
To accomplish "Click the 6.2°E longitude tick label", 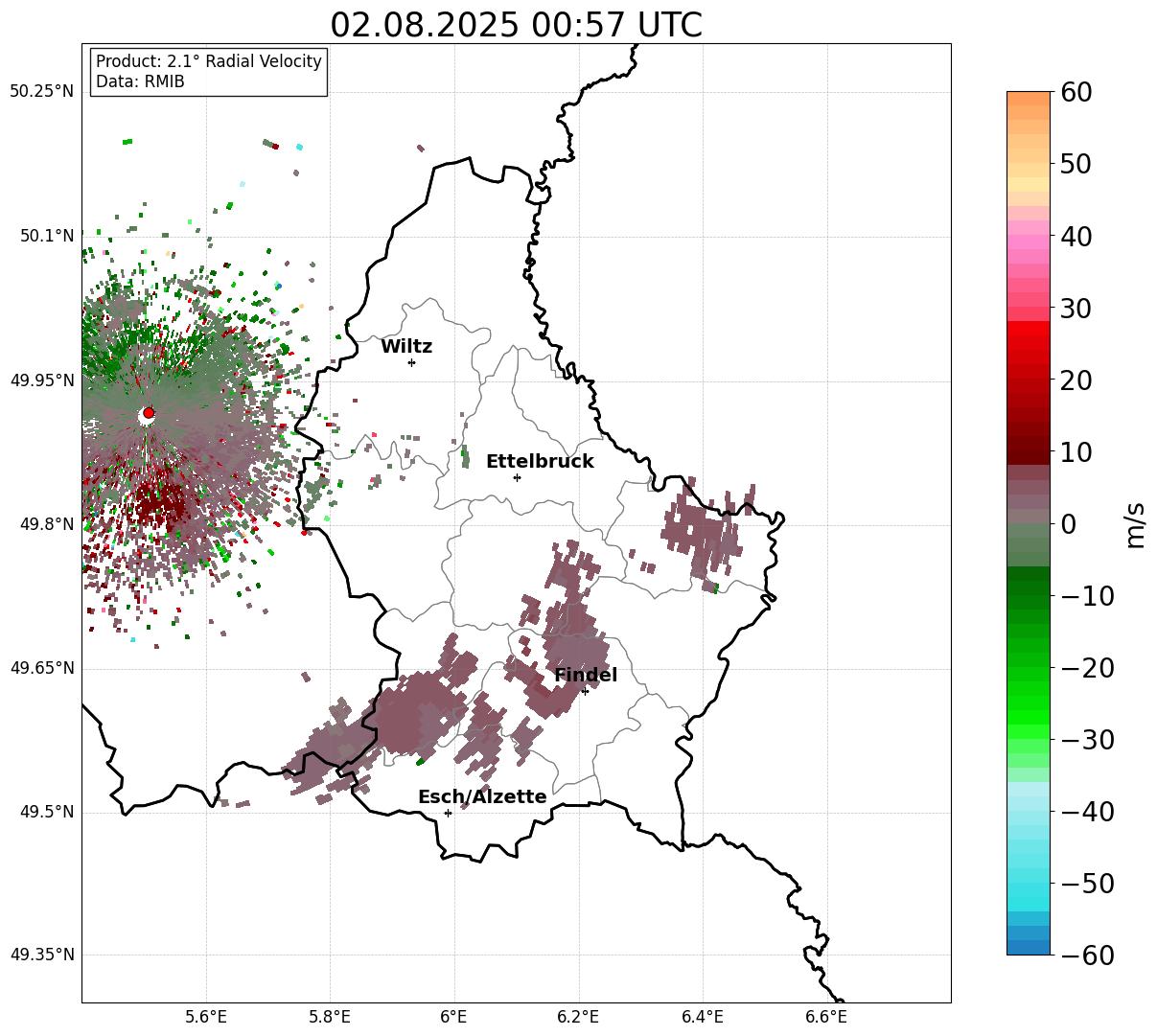I will 578,1016.
